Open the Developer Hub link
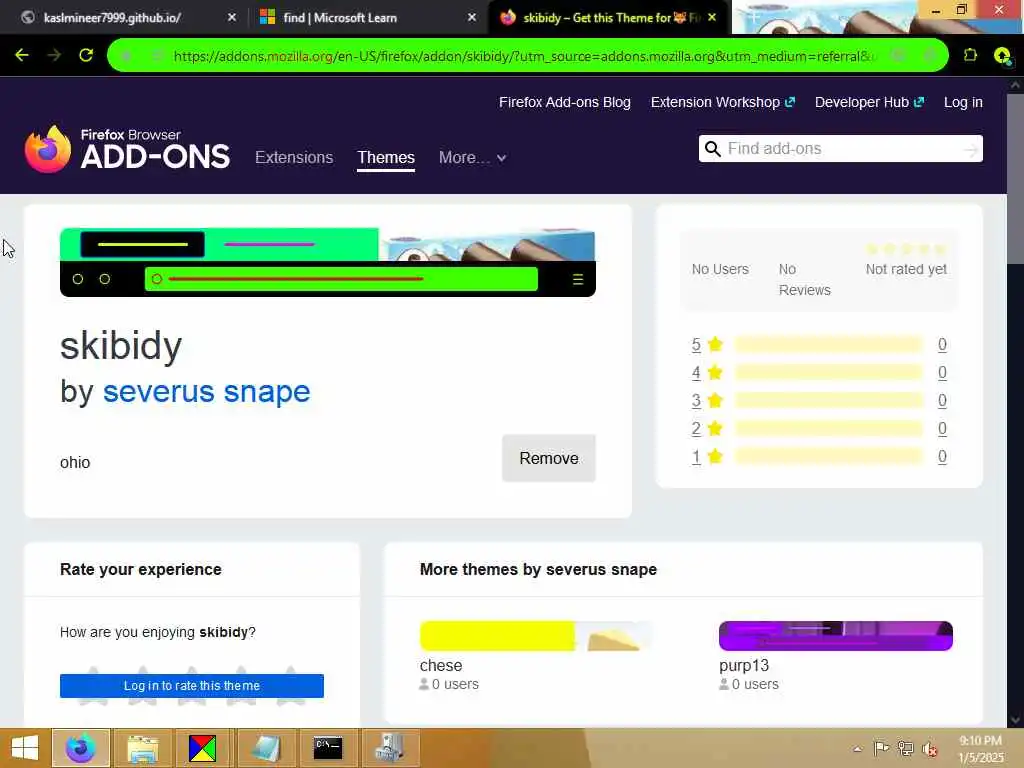1024x768 pixels. 869,103
